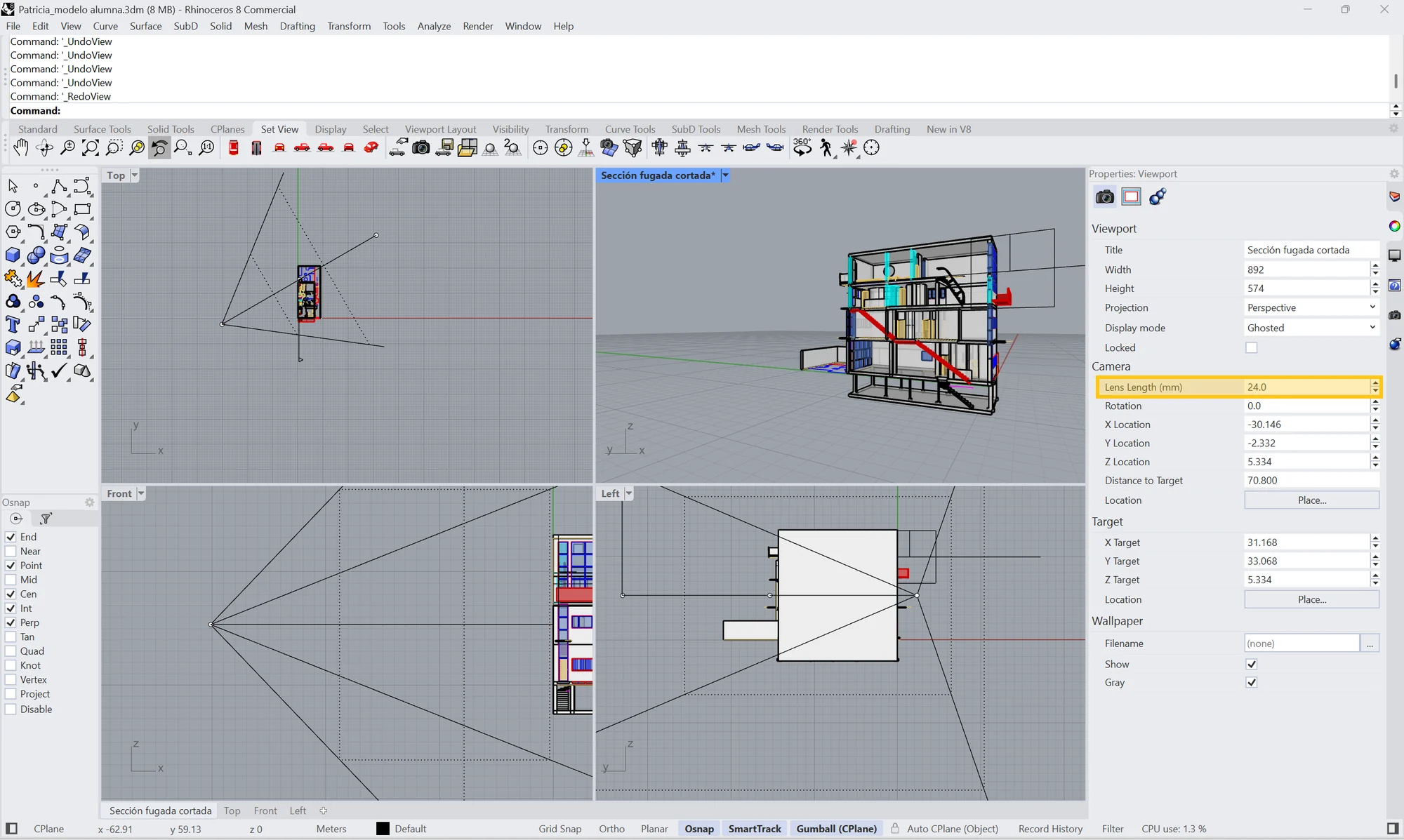This screenshot has width=1404, height=840.
Task: Open the Analyze menu
Action: pyautogui.click(x=434, y=26)
